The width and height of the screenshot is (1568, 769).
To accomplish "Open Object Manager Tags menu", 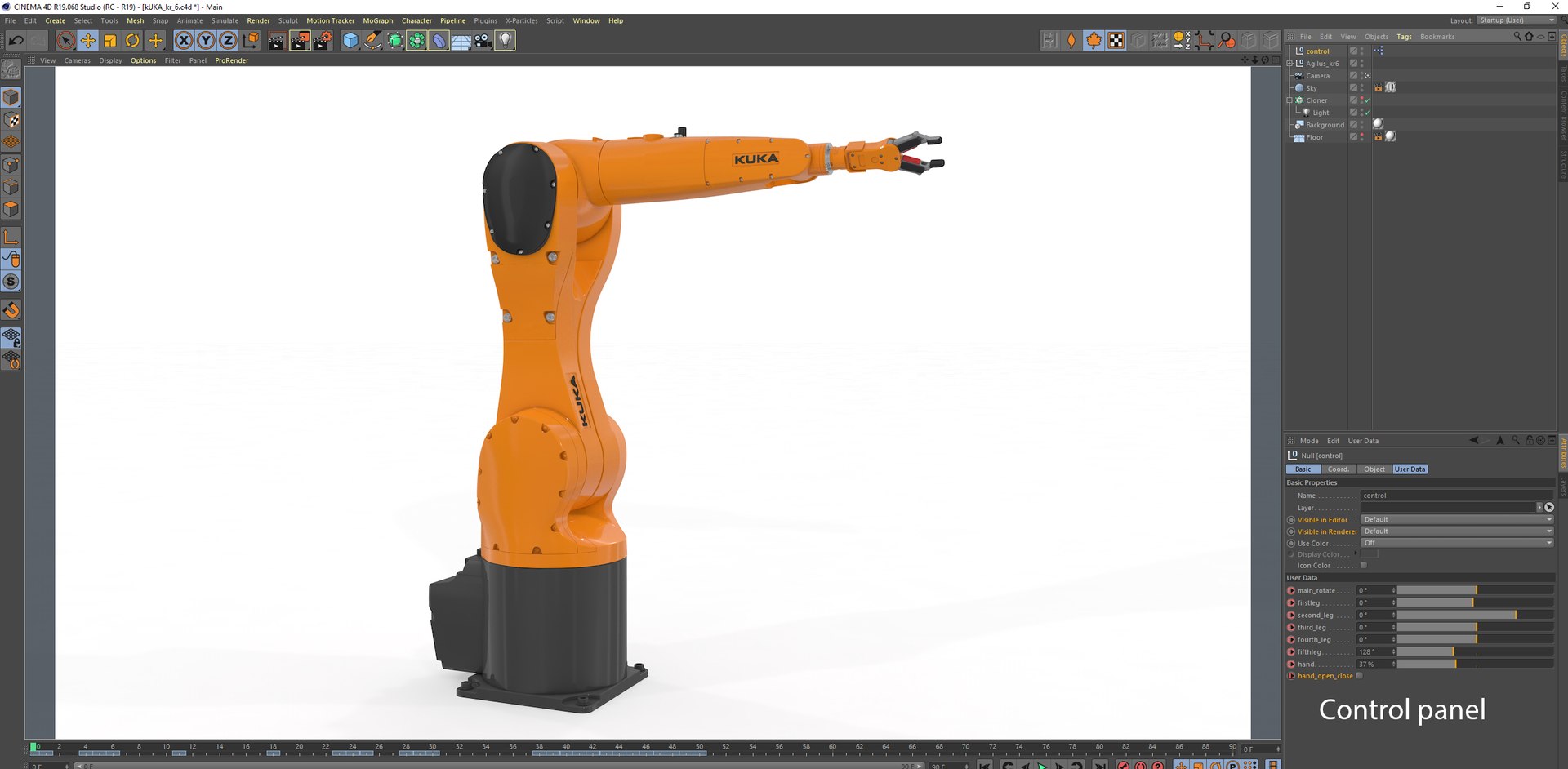I will [x=1404, y=37].
